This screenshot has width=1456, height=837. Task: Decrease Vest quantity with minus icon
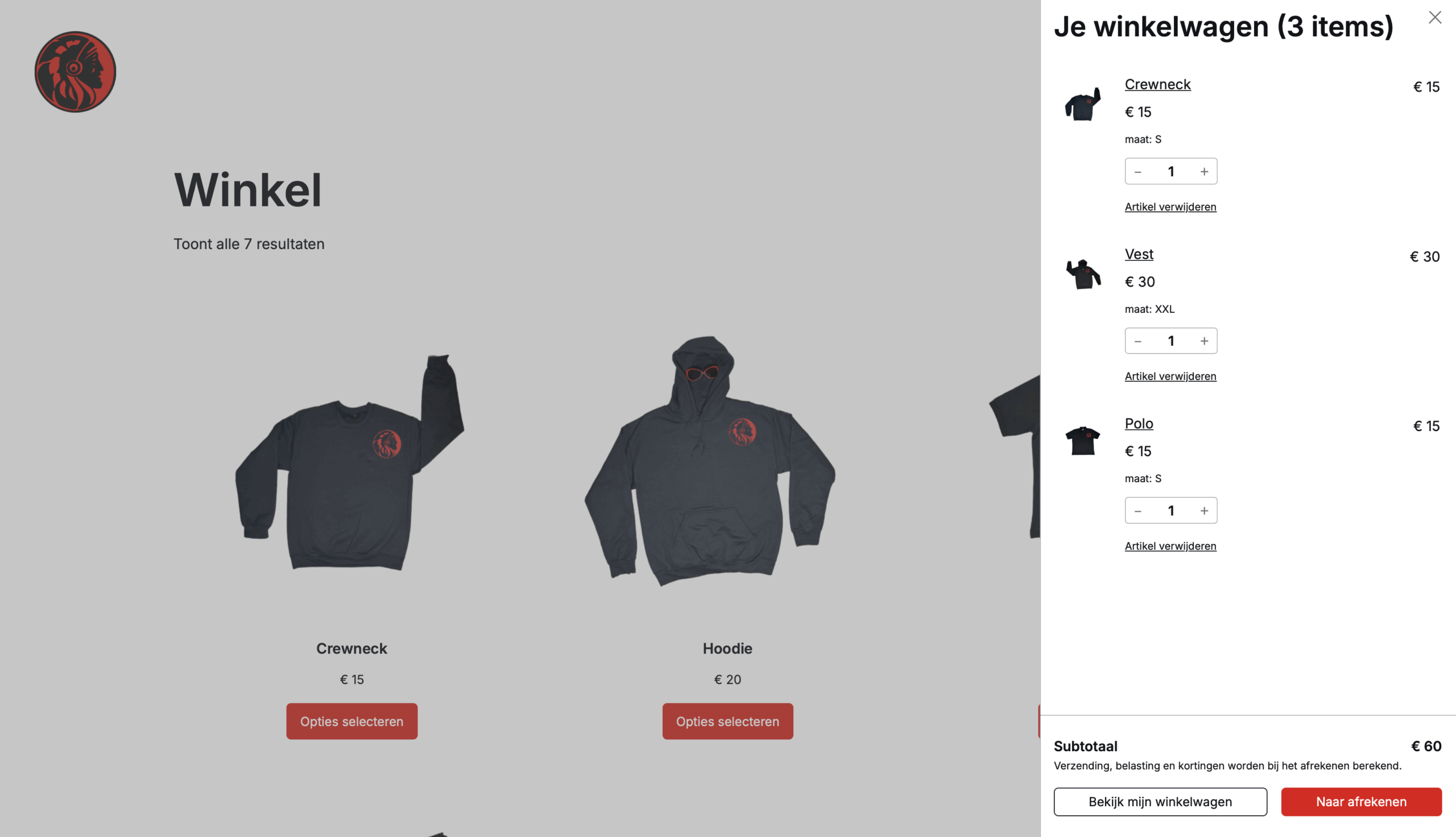(1137, 342)
